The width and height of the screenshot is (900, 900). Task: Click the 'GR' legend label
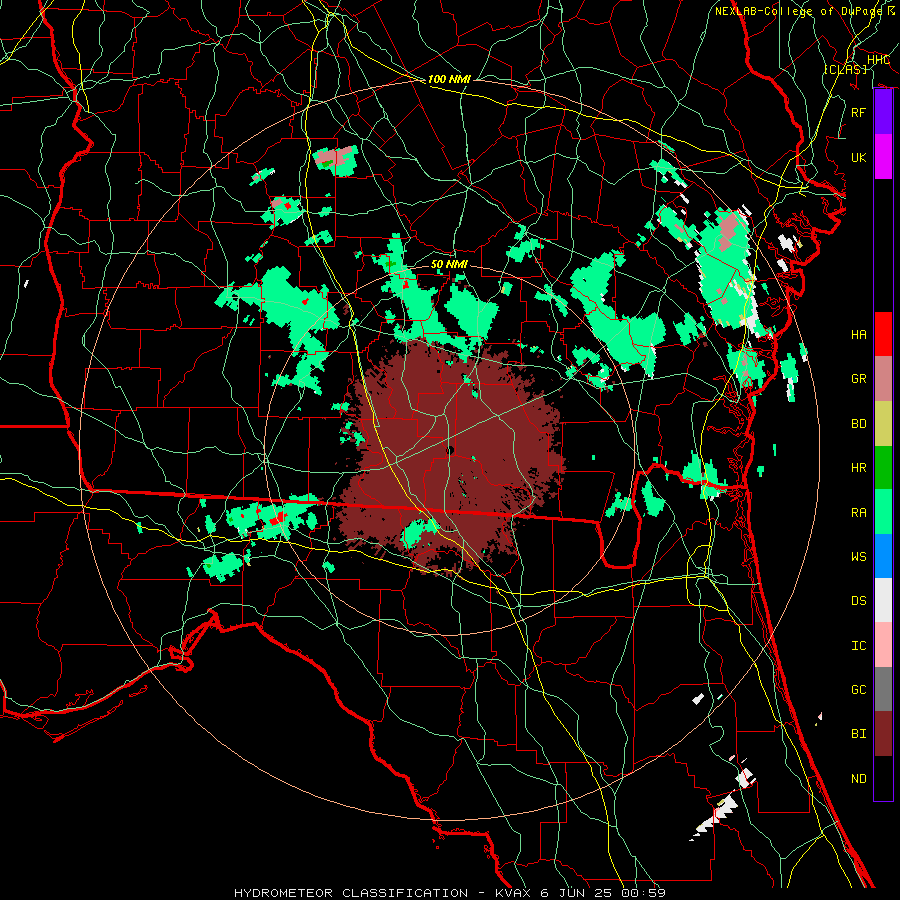click(x=859, y=379)
